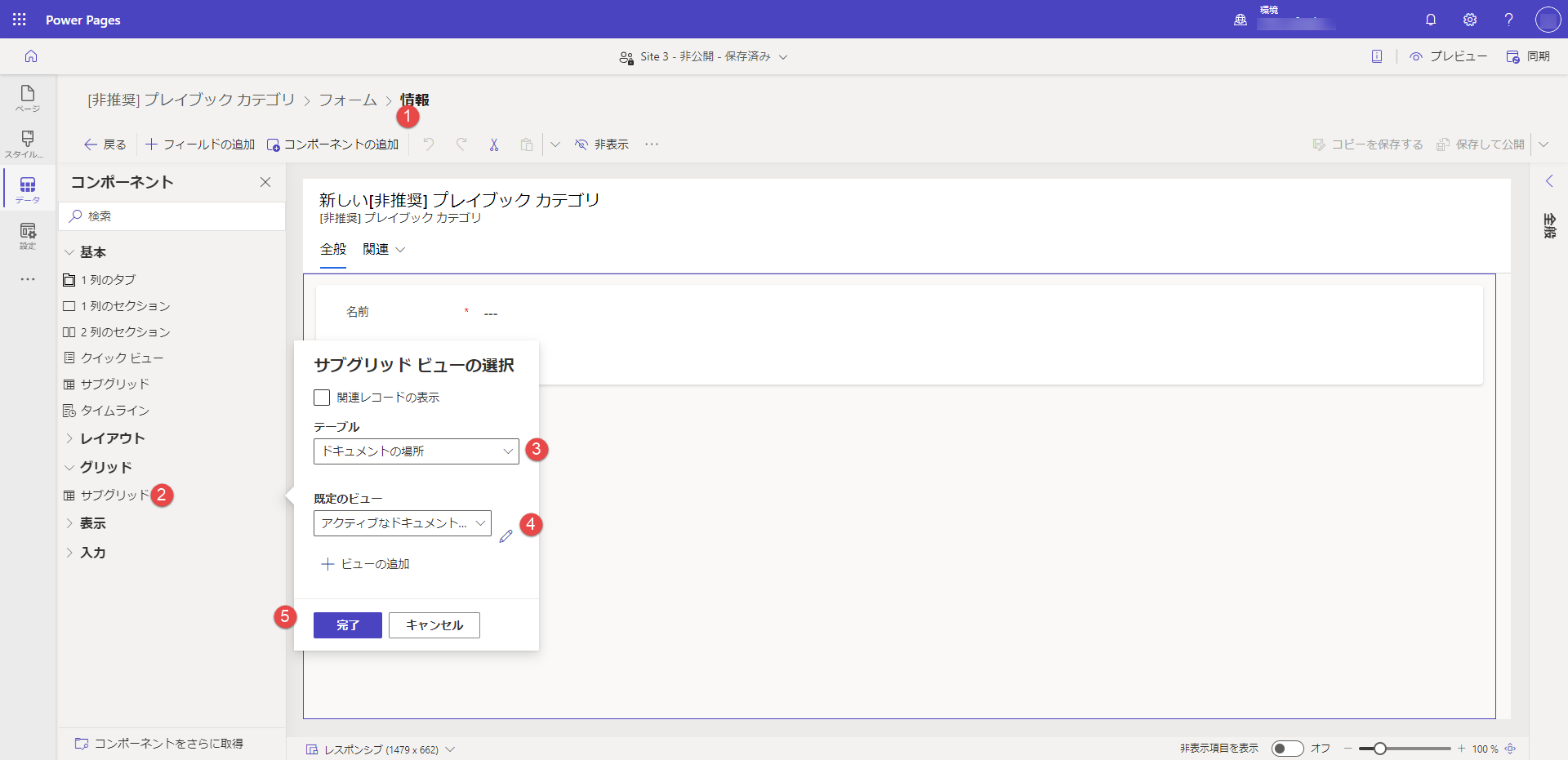Open the Set up workspace icon
The height and width of the screenshot is (760, 1568).
pos(28,235)
